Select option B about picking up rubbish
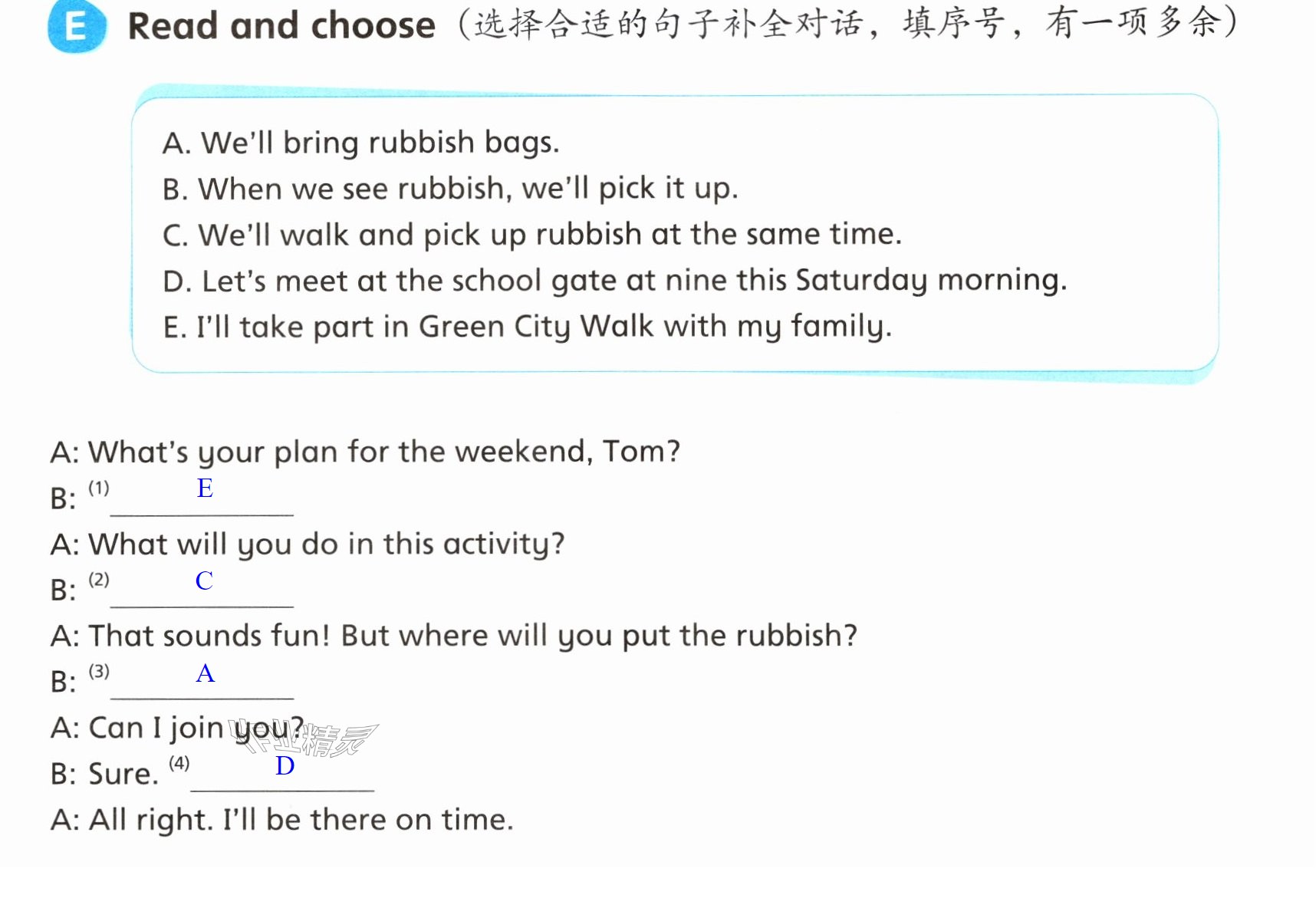The image size is (1316, 898). point(450,189)
